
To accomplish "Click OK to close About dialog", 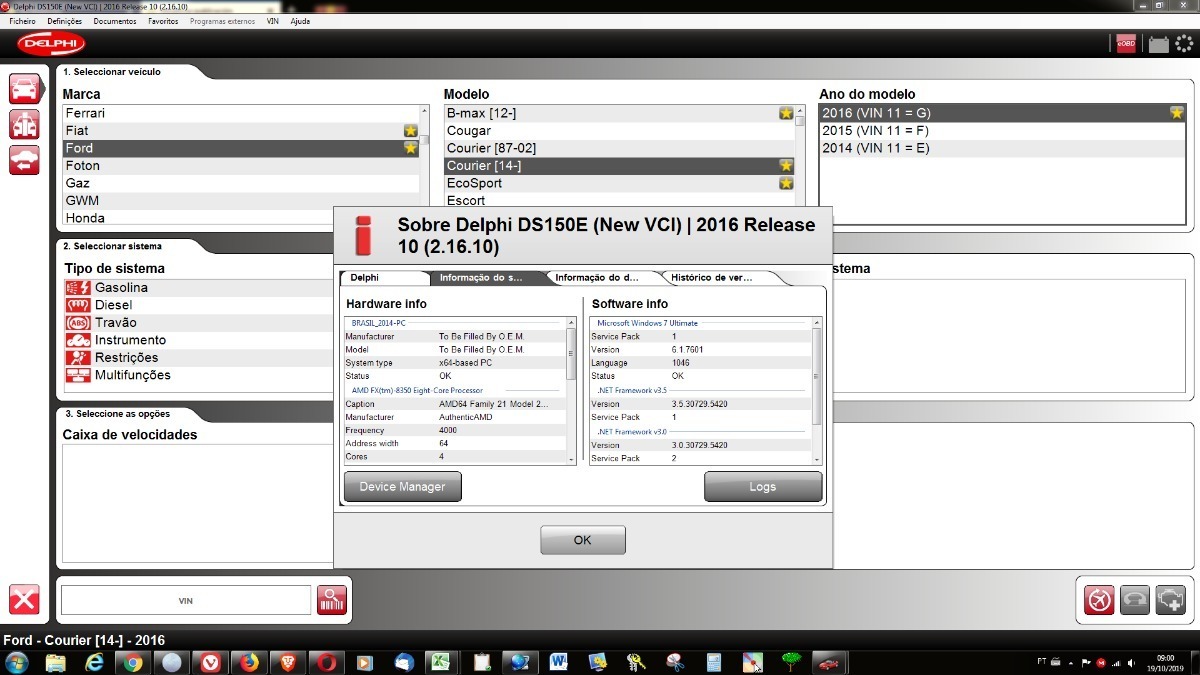I will (x=583, y=540).
